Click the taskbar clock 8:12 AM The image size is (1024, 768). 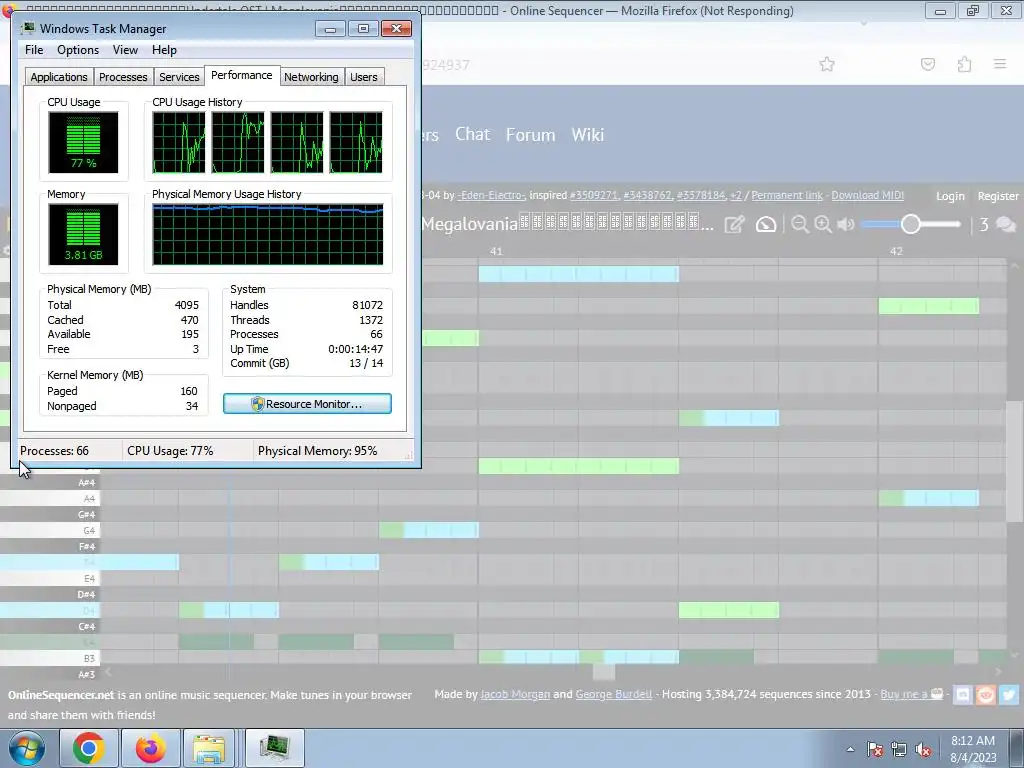(973, 741)
